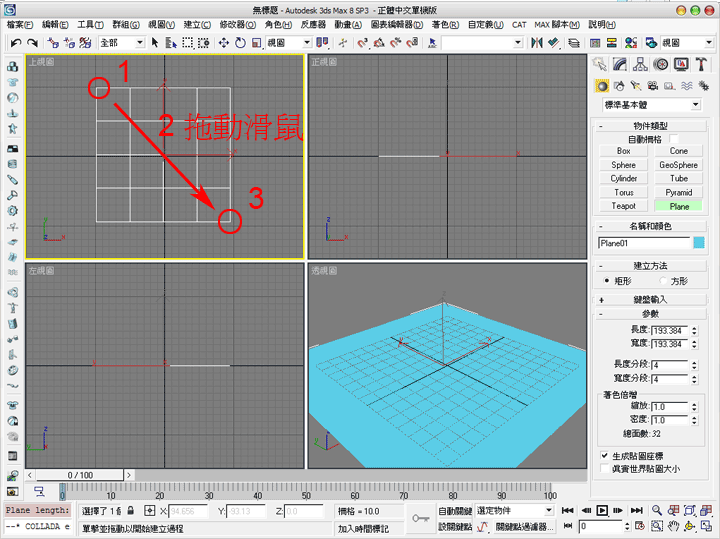Select the Geometry category sphere icon
Image resolution: width=720 pixels, height=539 pixels.
(602, 86)
